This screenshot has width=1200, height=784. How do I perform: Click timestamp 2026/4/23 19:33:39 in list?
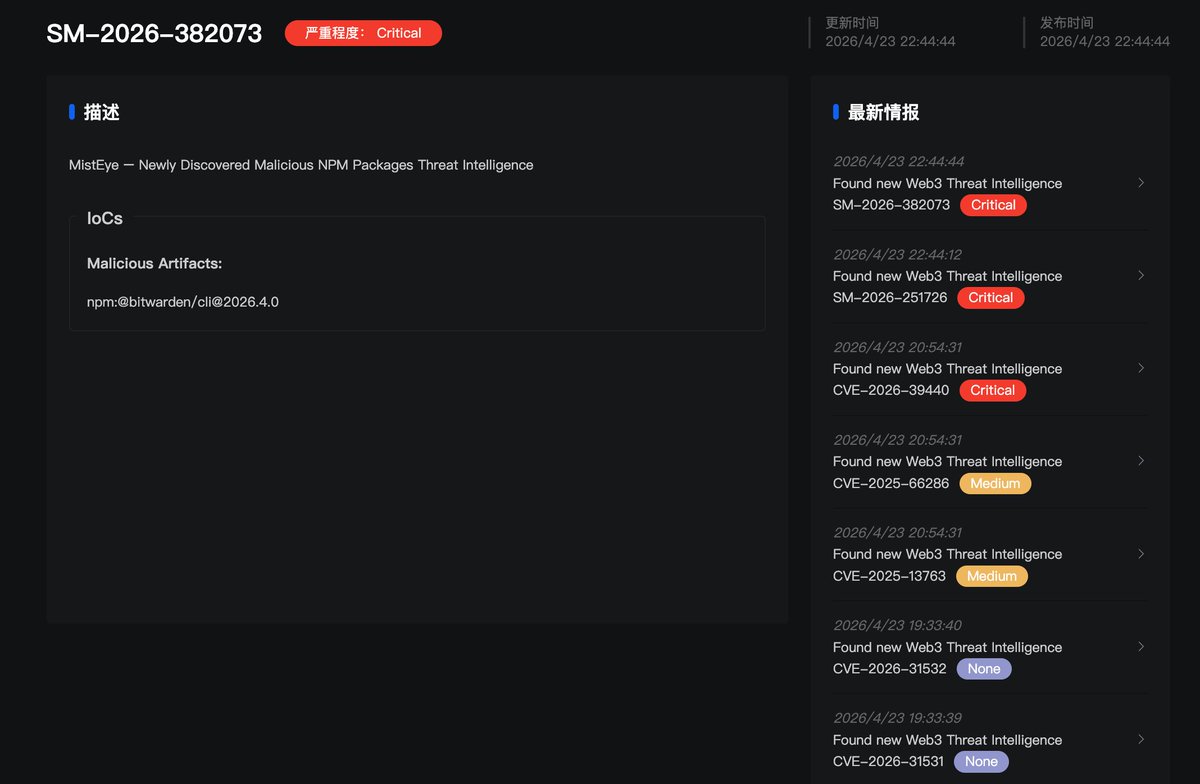[x=898, y=718]
